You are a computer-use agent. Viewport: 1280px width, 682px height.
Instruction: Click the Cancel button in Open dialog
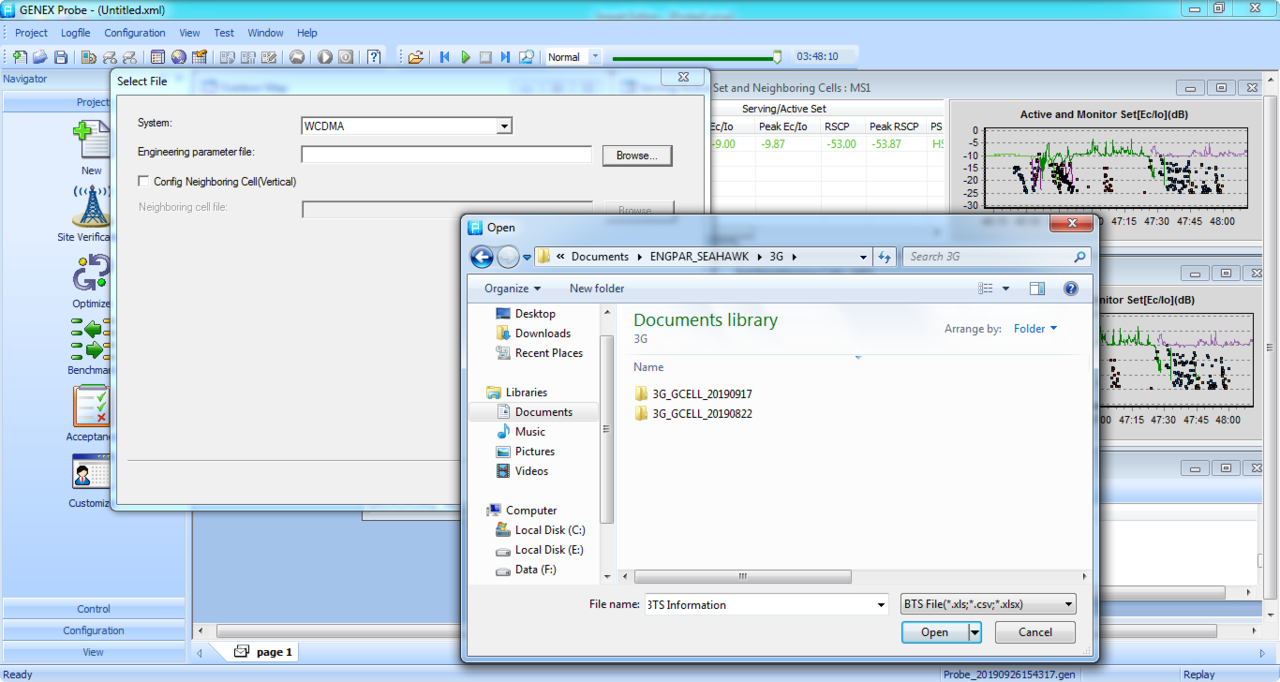pyautogui.click(x=1035, y=632)
